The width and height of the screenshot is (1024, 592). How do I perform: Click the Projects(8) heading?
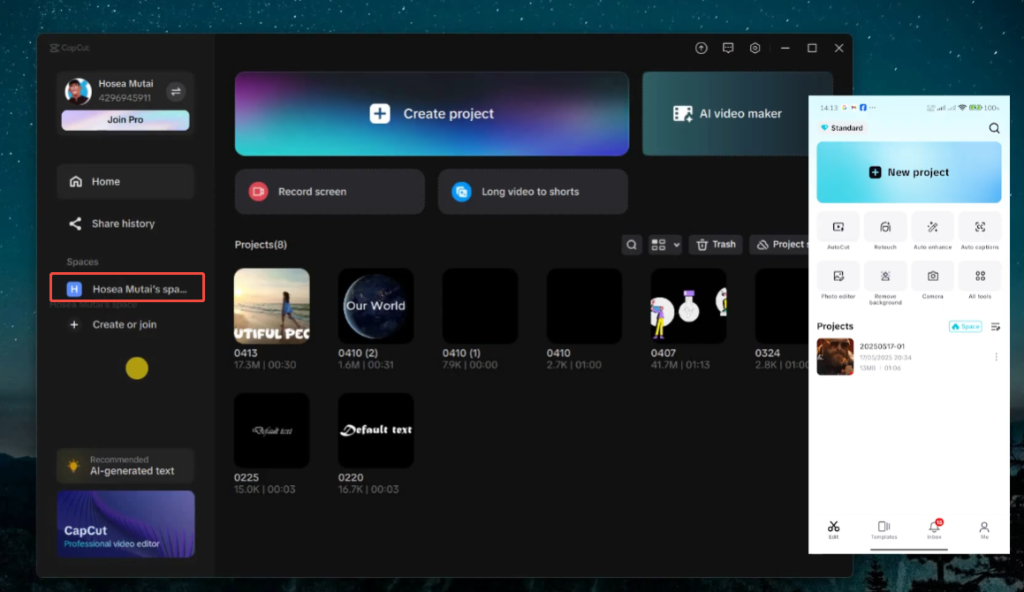[261, 245]
